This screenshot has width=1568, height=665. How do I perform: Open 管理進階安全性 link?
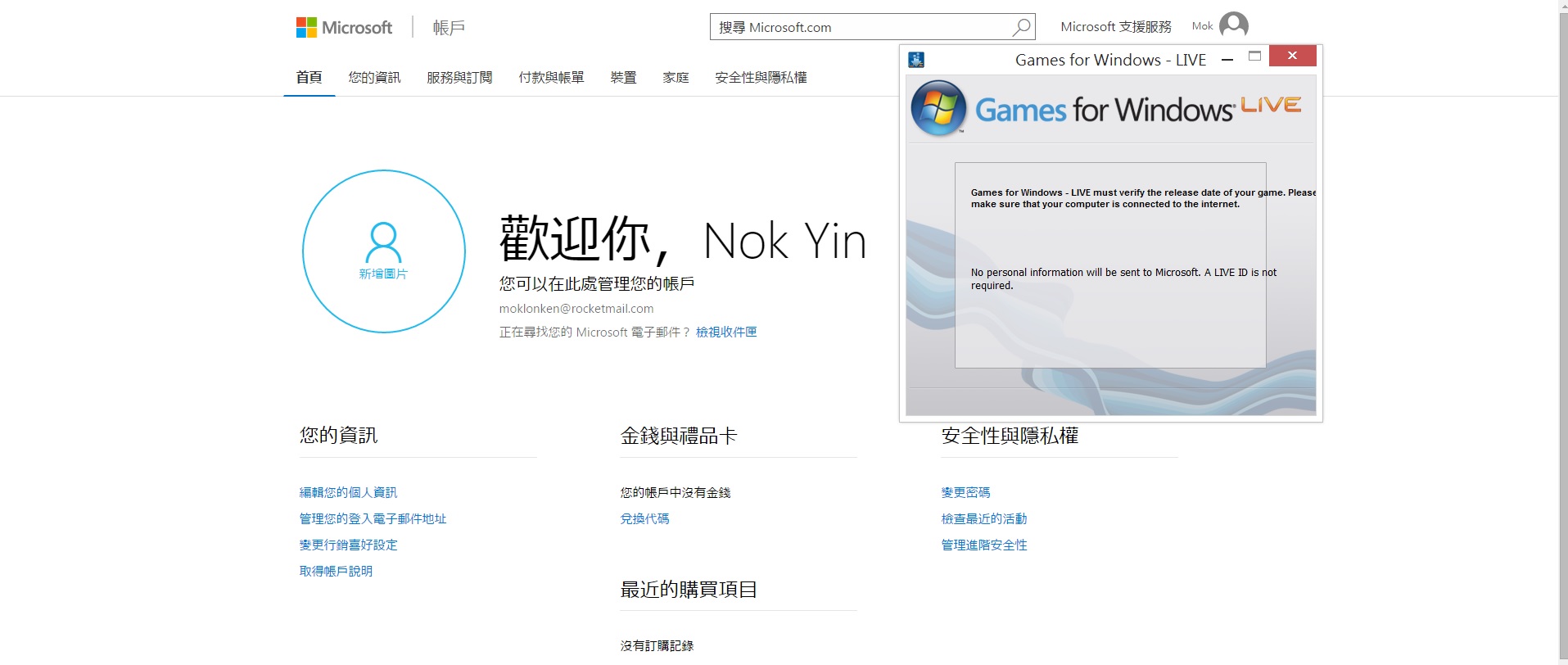[x=983, y=545]
